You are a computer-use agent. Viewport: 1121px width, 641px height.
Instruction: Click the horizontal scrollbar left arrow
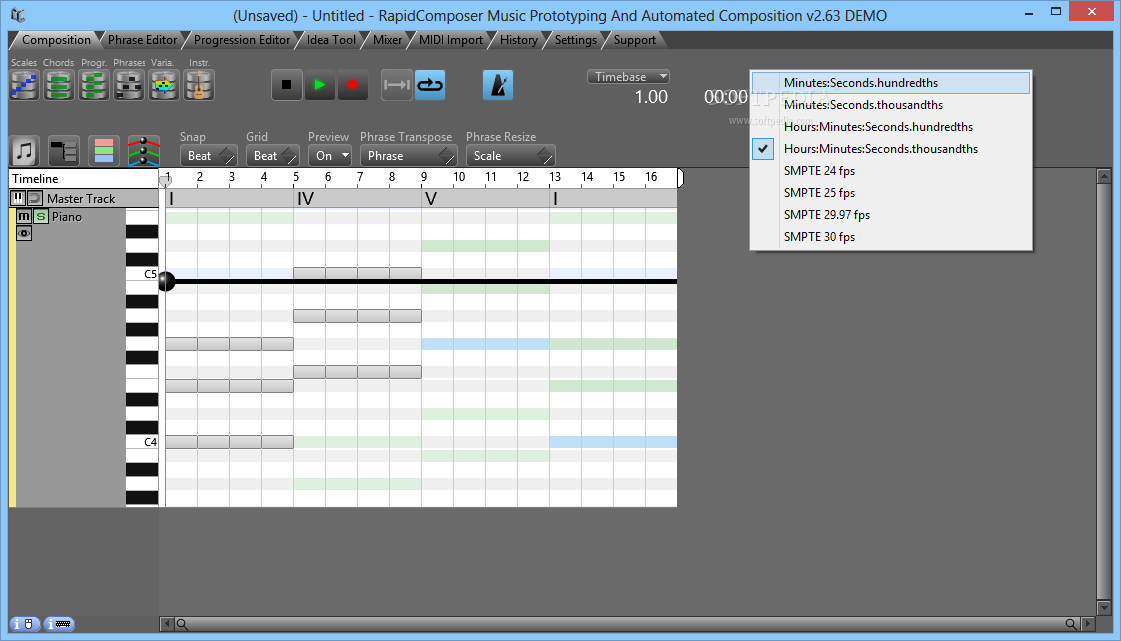[167, 624]
